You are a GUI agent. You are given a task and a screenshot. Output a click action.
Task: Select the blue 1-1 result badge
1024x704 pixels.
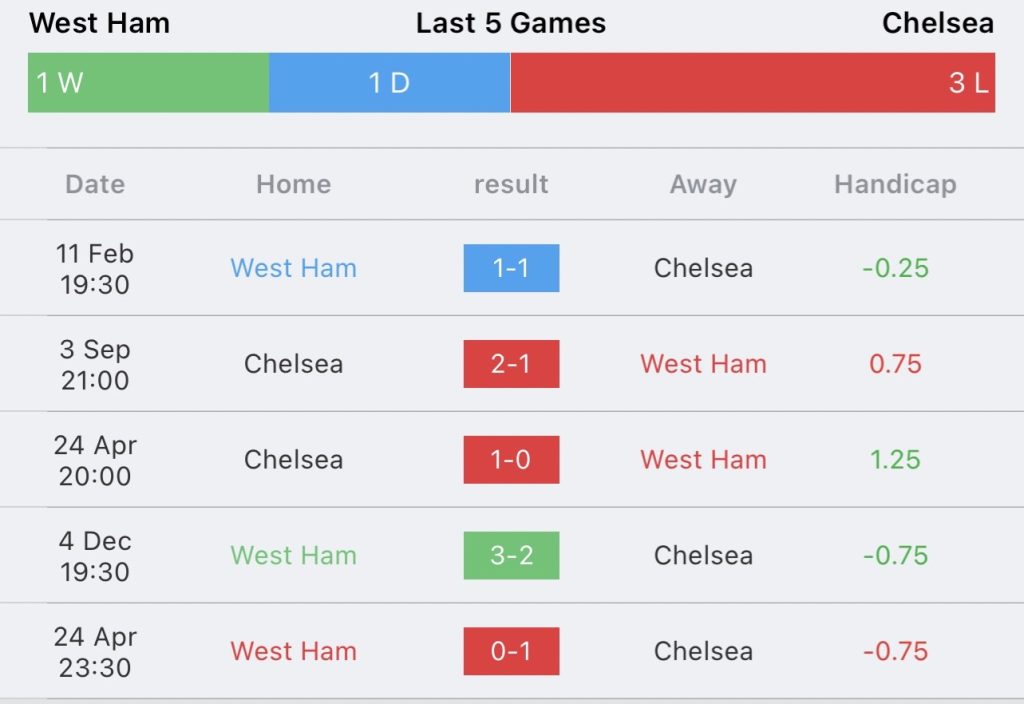(511, 268)
